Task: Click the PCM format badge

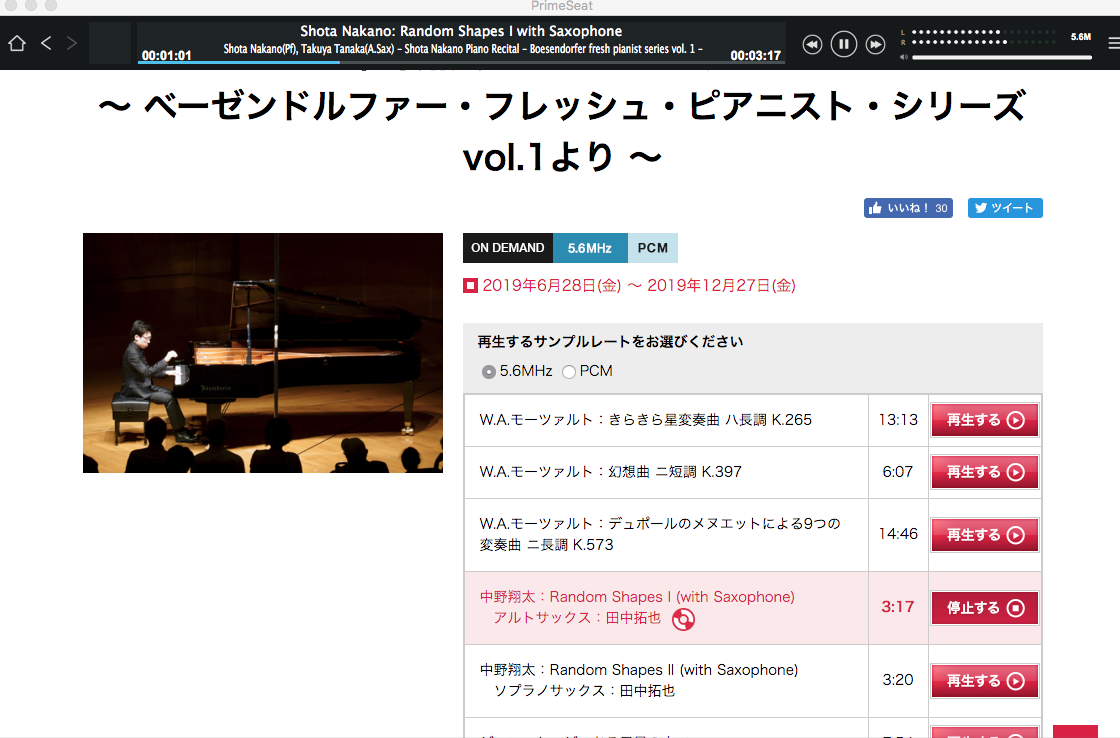Action: 653,248
